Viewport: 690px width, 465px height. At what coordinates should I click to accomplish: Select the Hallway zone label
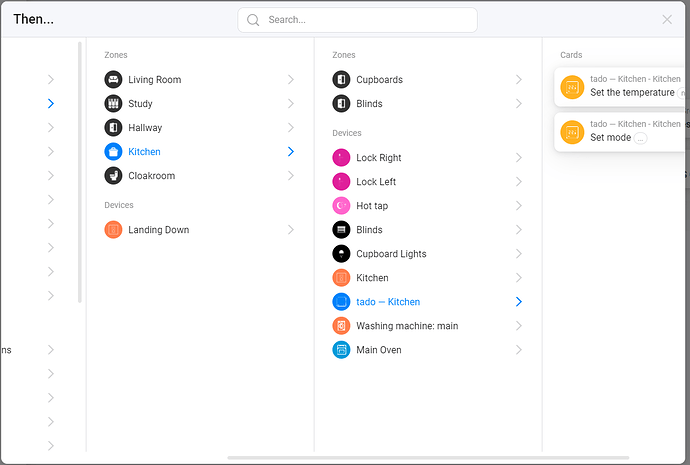[145, 128]
